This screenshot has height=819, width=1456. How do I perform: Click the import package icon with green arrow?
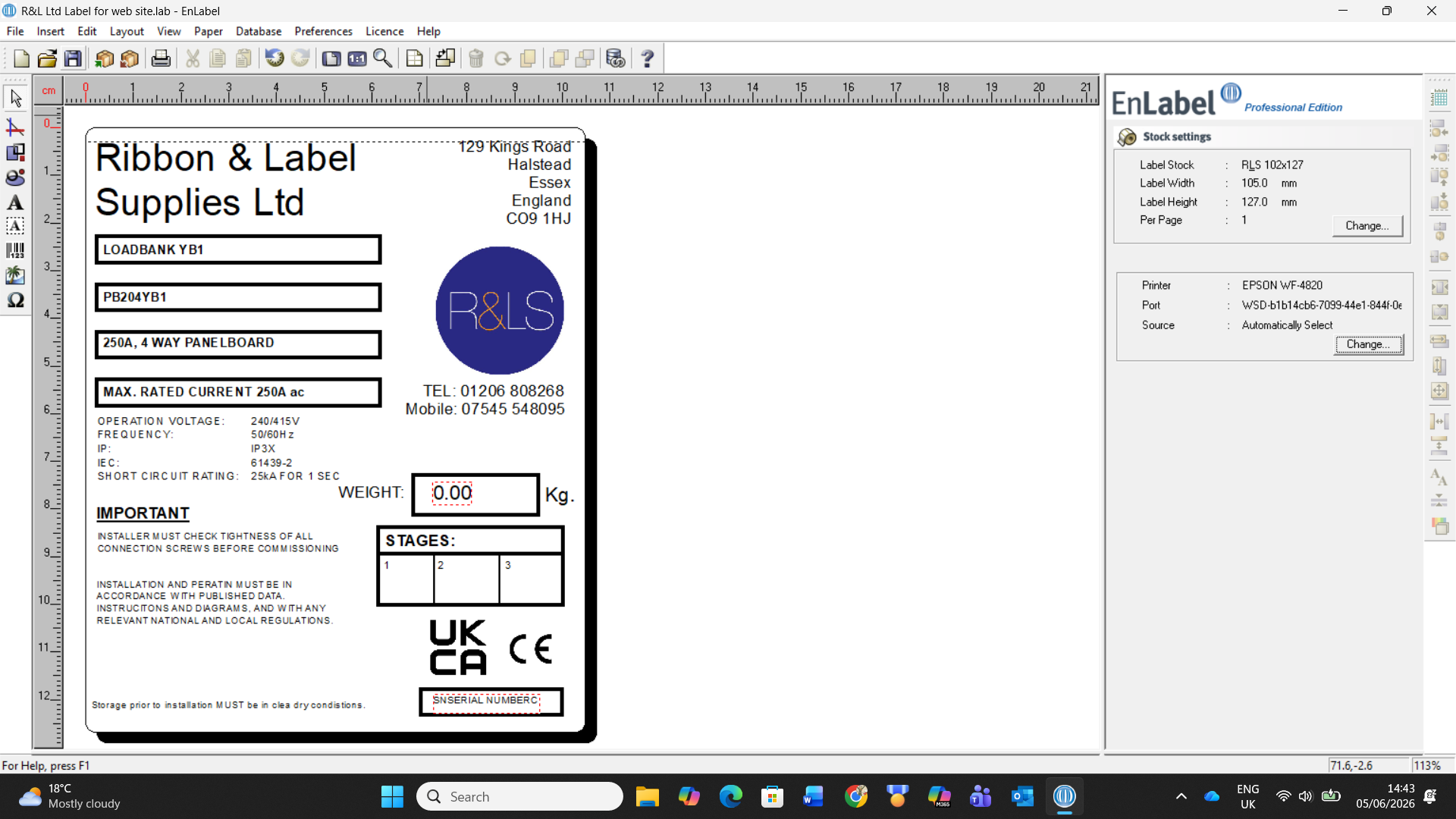pos(105,58)
